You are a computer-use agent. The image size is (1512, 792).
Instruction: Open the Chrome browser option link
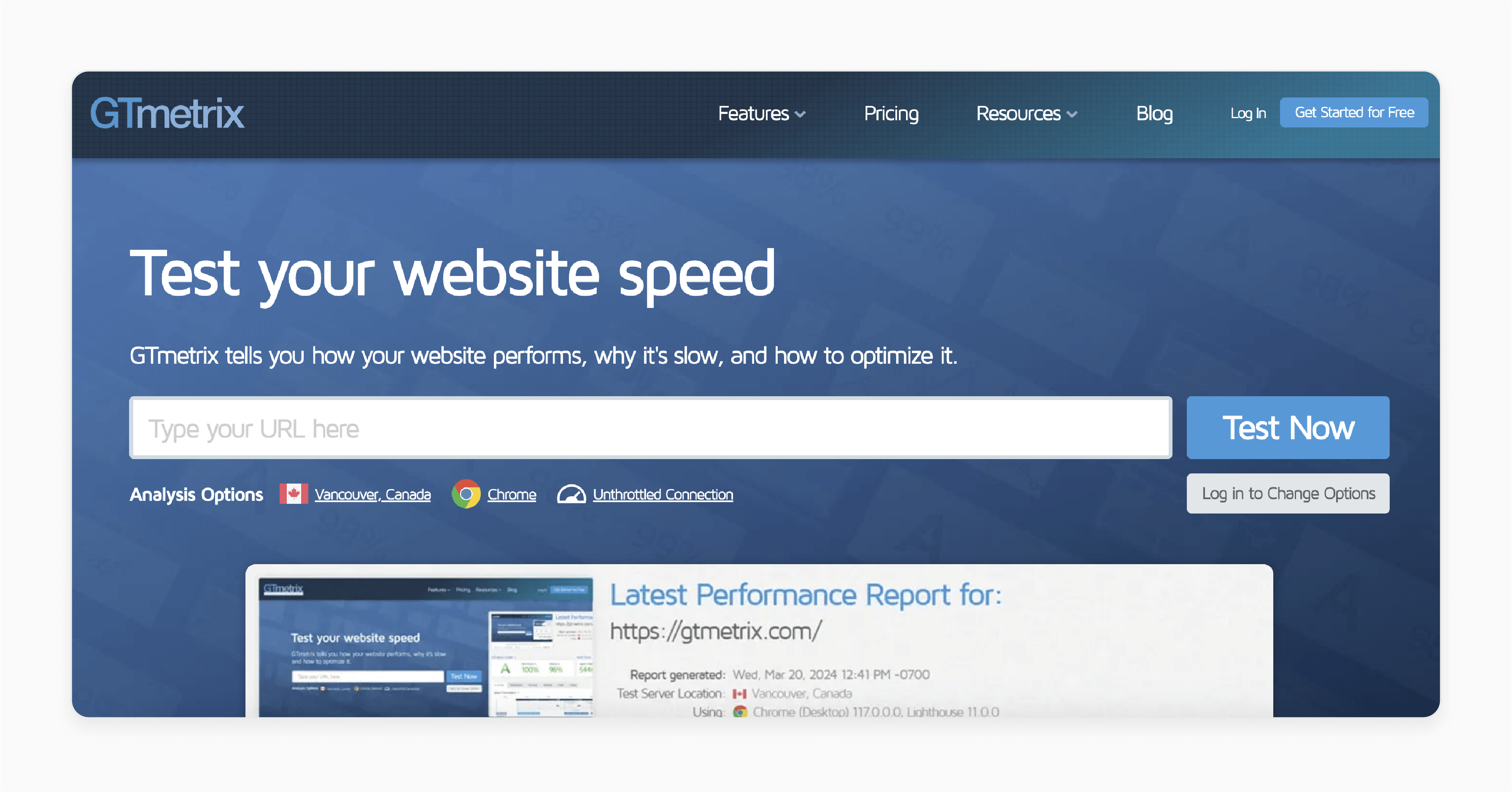[x=512, y=495]
